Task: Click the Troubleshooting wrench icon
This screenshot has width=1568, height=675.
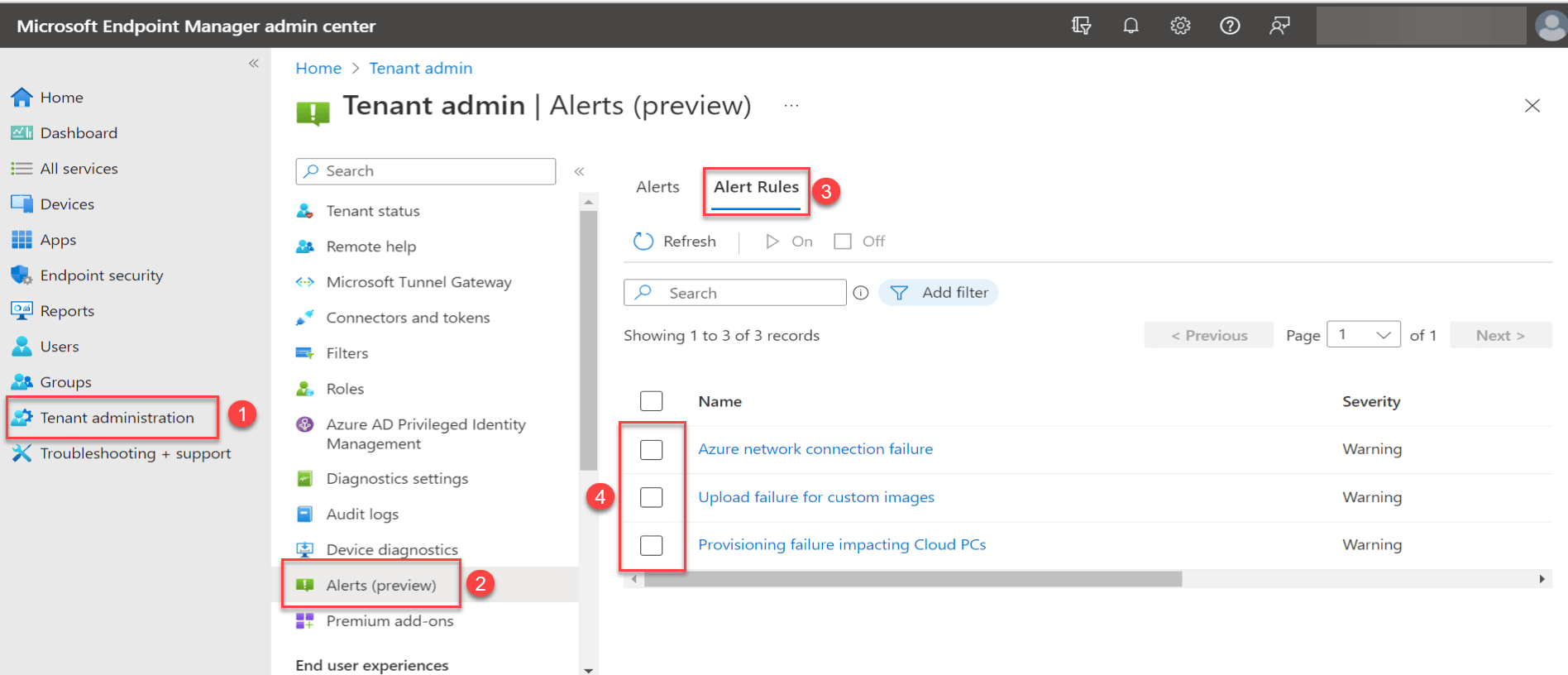Action: coord(22,453)
